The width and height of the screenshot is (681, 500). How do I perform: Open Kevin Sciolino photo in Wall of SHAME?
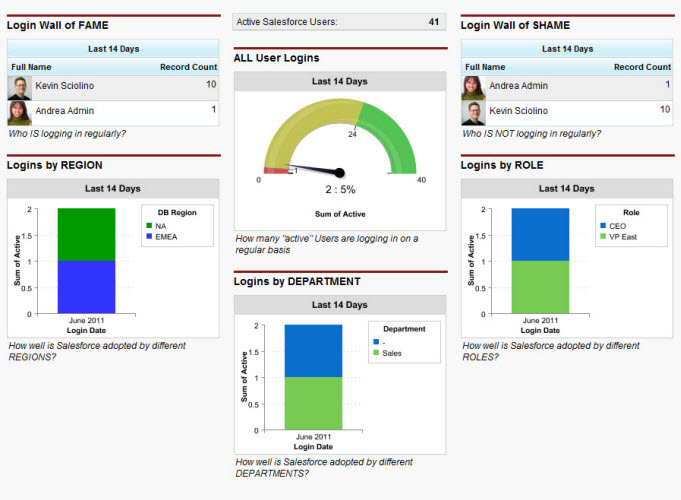(x=473, y=113)
